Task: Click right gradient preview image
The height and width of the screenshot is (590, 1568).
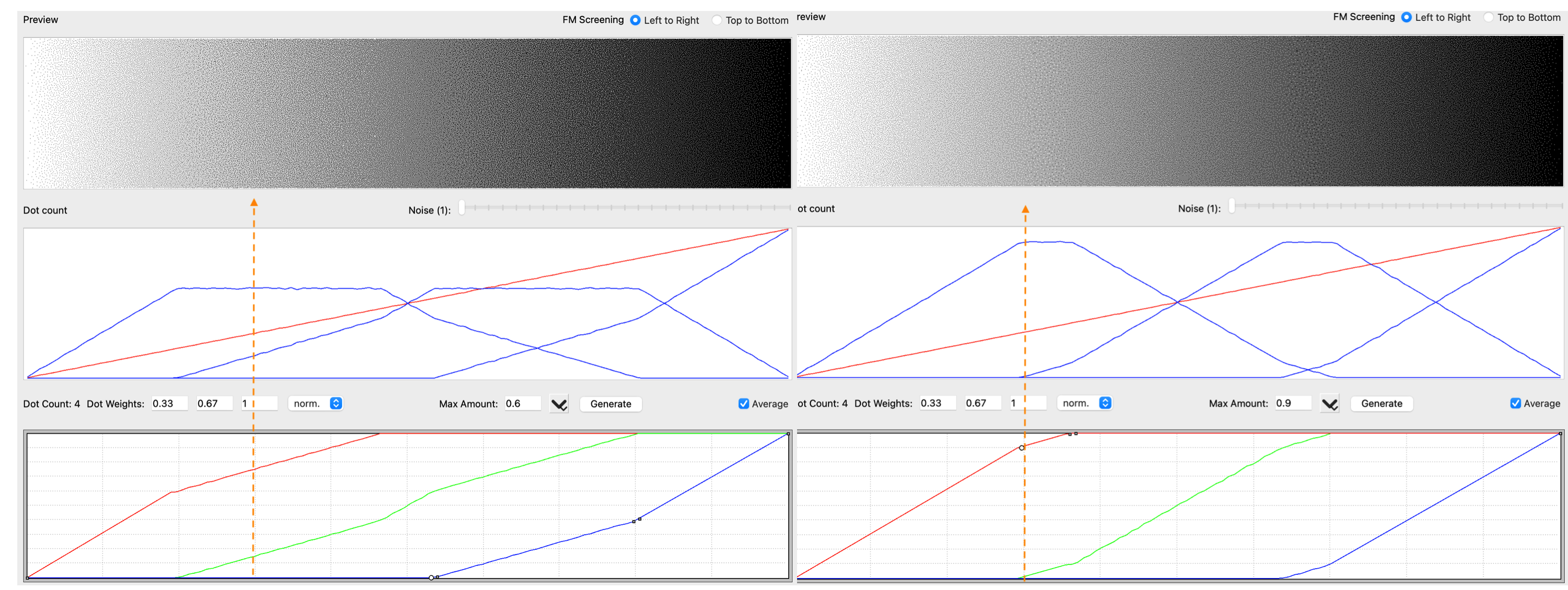Action: (x=1179, y=111)
